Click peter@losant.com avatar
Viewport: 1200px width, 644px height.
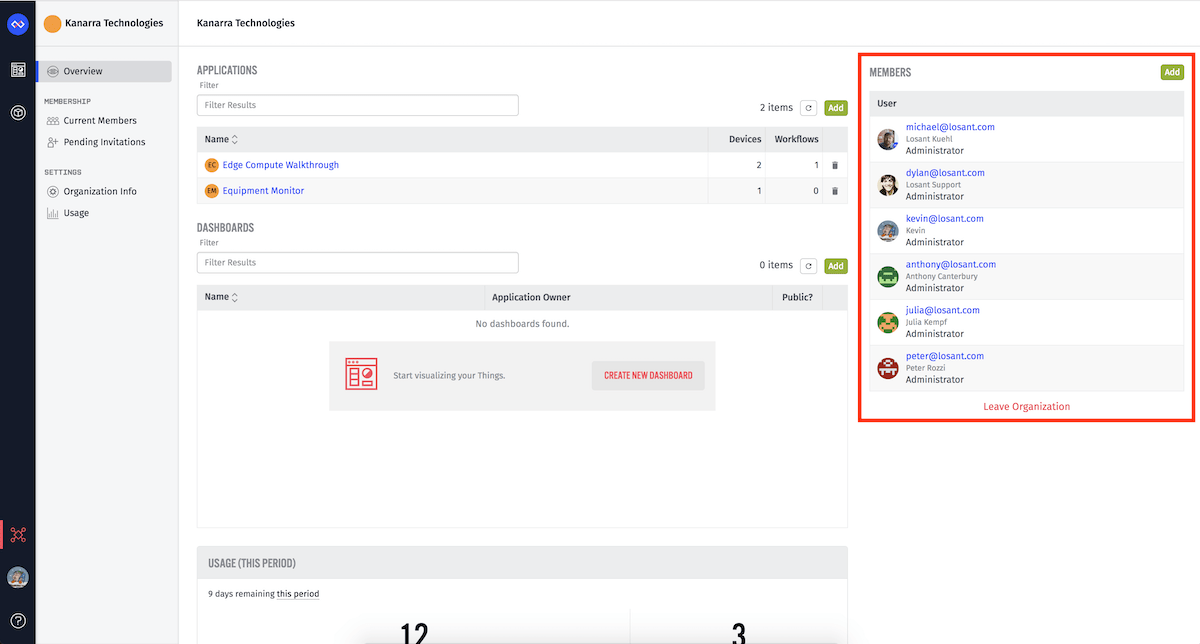pyautogui.click(x=888, y=368)
